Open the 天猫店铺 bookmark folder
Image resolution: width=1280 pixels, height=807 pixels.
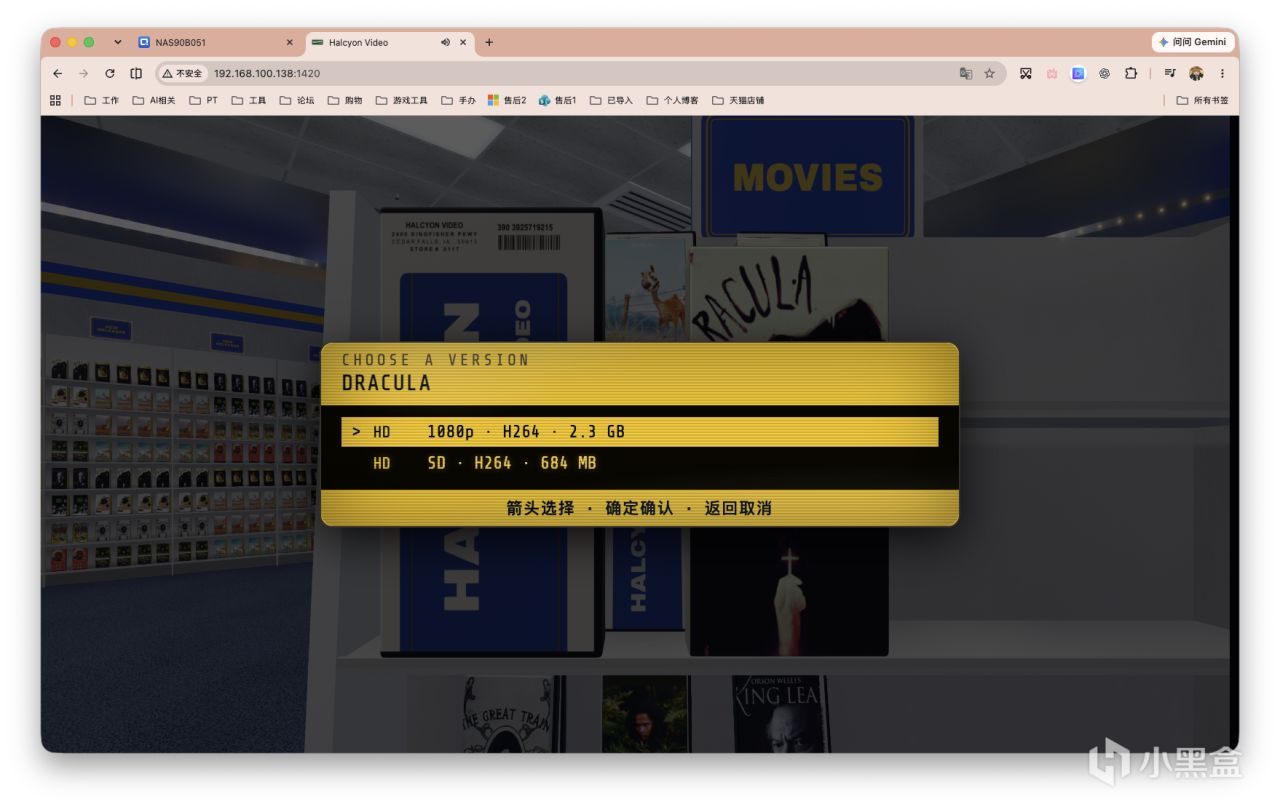tap(738, 100)
